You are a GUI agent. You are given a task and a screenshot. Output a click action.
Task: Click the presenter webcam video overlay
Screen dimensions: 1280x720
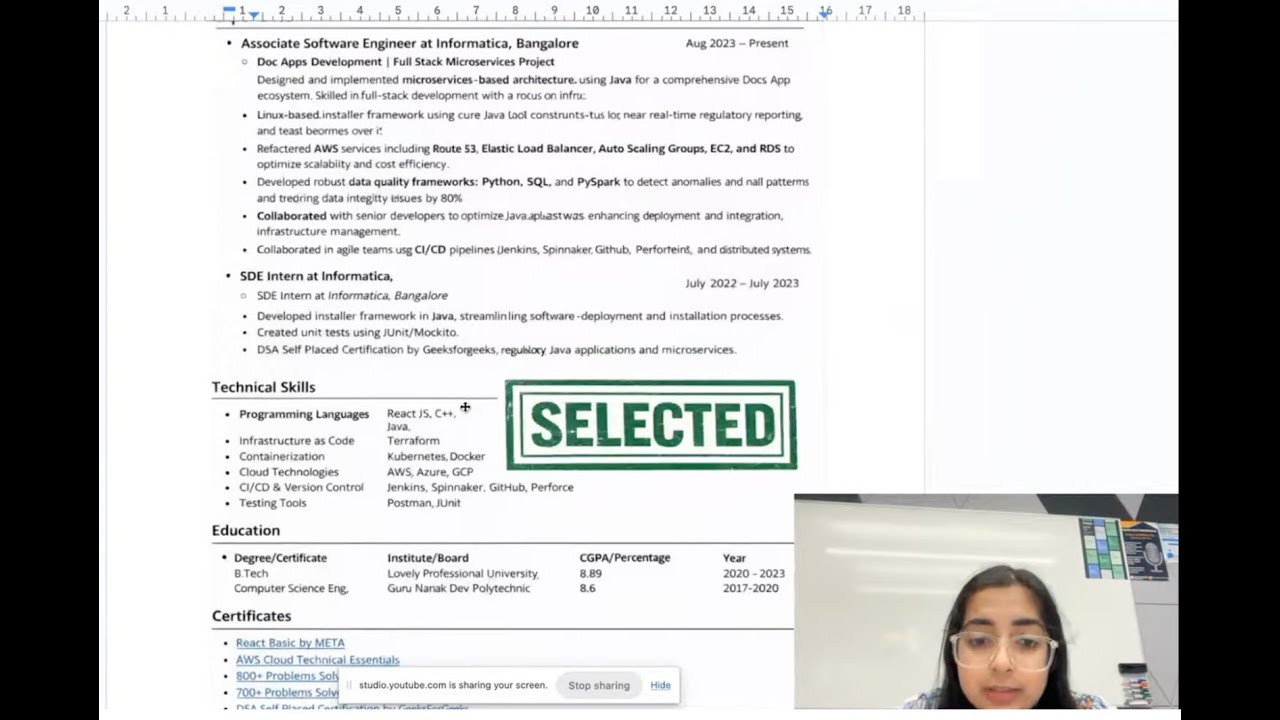pyautogui.click(x=986, y=601)
